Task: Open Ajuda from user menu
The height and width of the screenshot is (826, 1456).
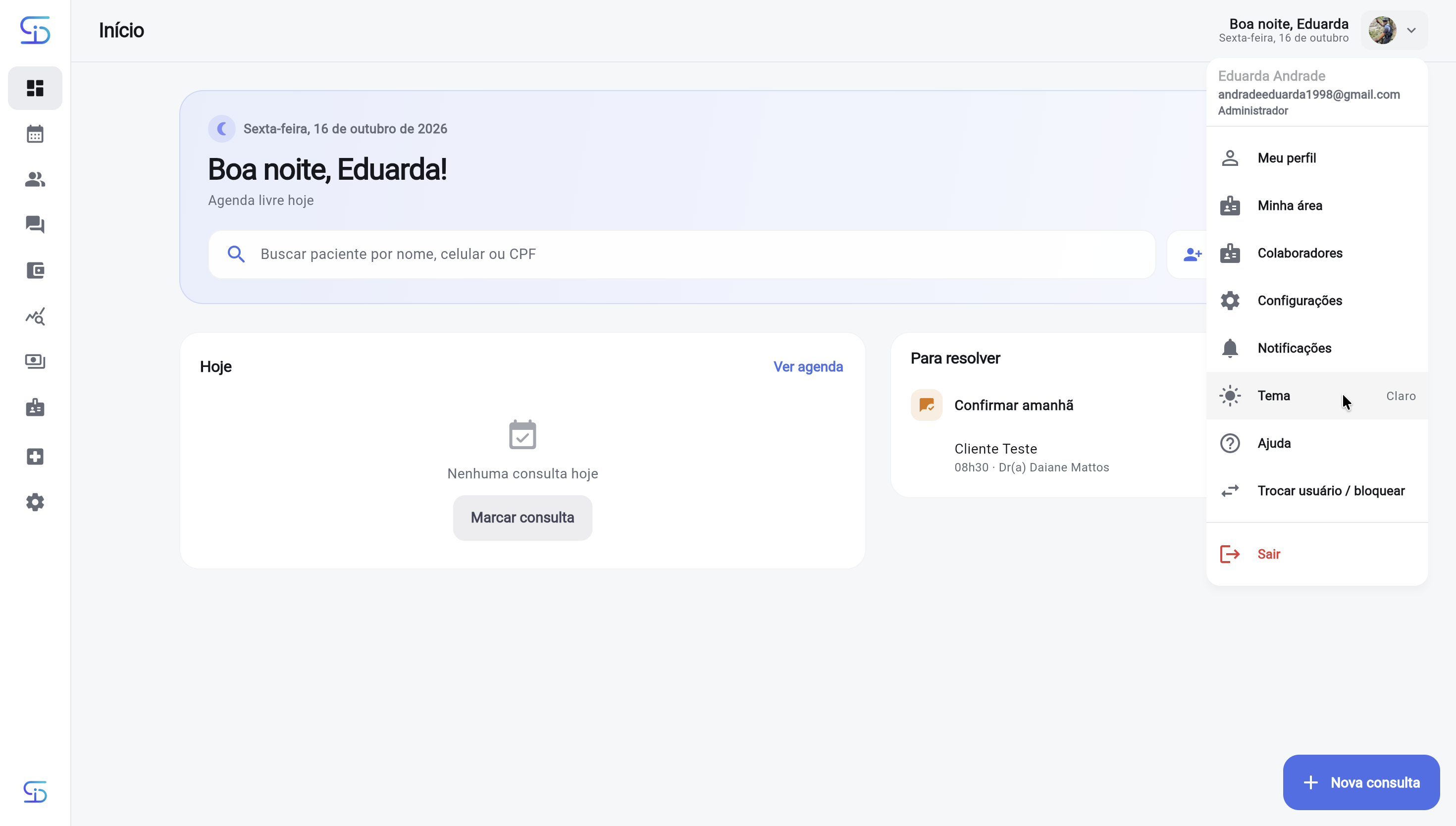Action: click(x=1316, y=444)
